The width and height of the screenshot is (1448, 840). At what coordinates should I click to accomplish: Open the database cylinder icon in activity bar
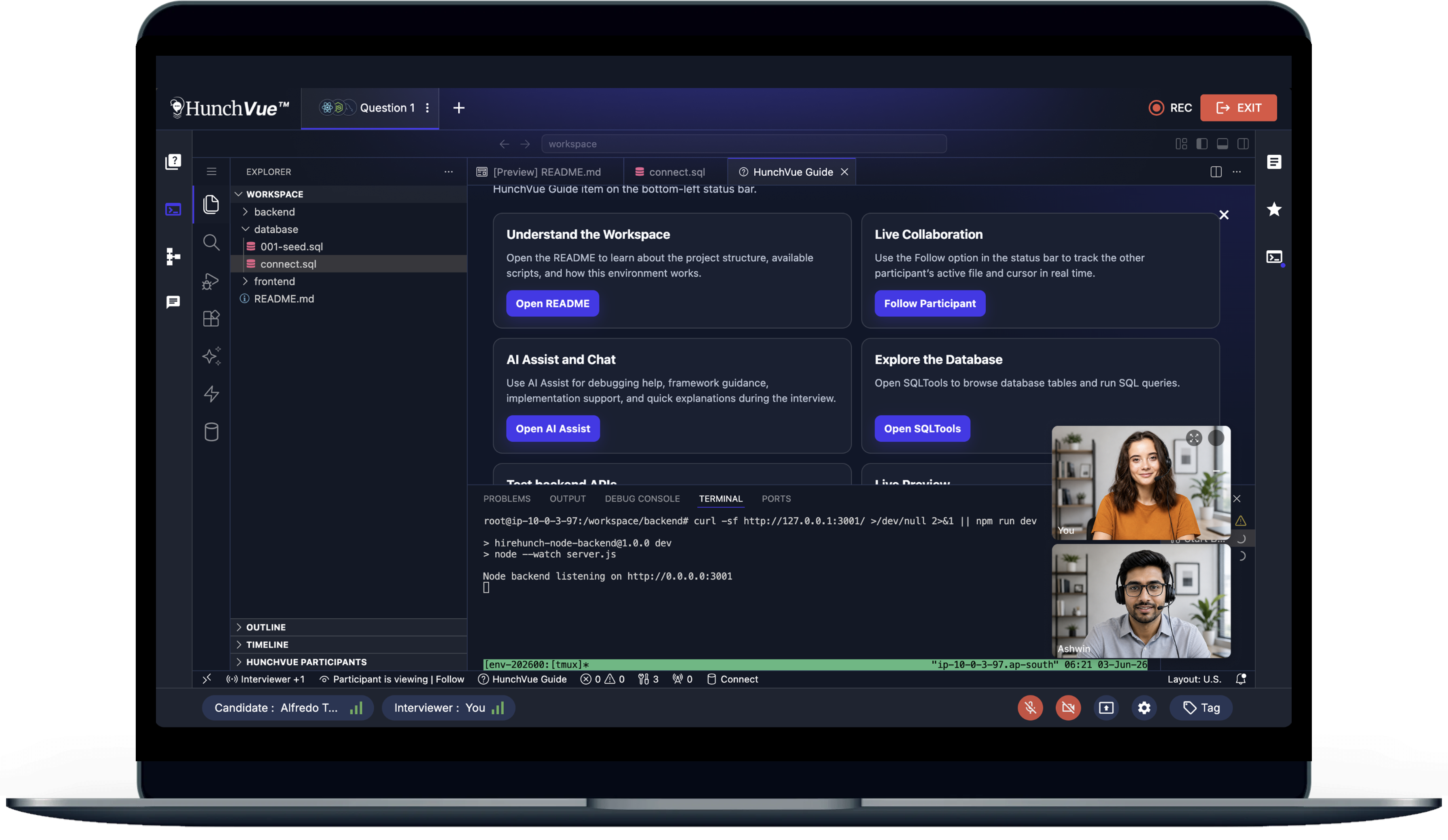click(211, 431)
